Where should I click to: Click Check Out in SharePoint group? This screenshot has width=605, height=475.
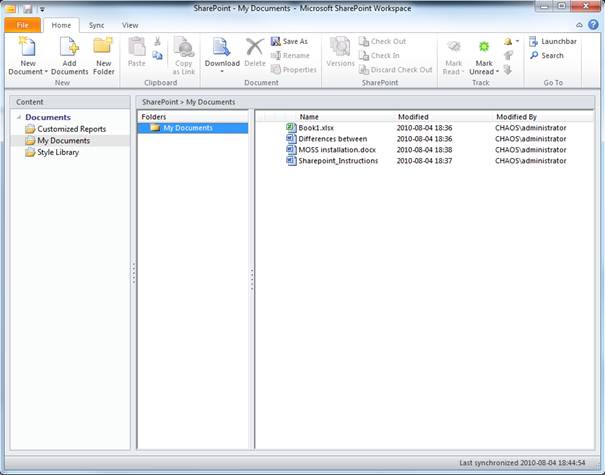tap(382, 41)
